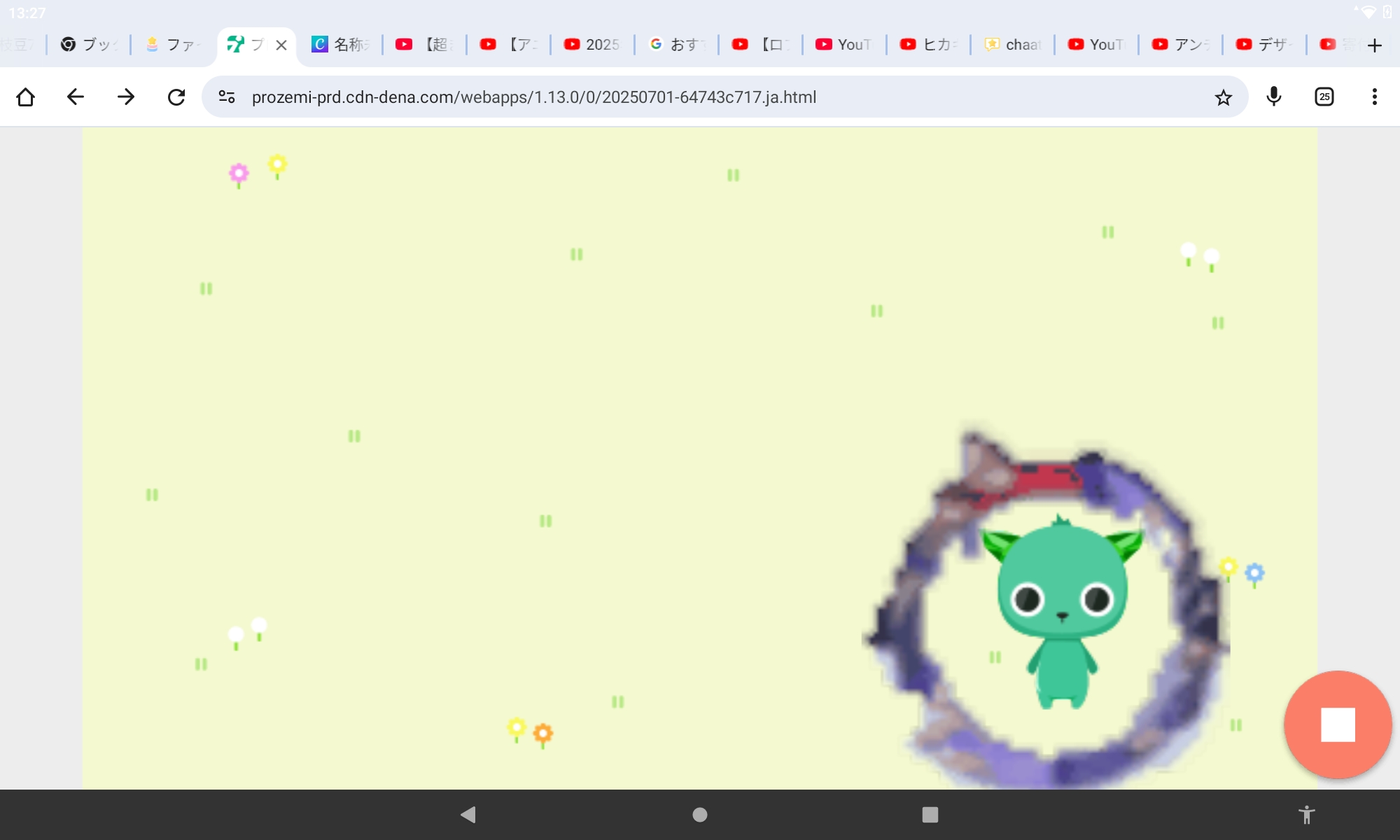Stop the running program with red button
1400x840 pixels.
point(1338,724)
